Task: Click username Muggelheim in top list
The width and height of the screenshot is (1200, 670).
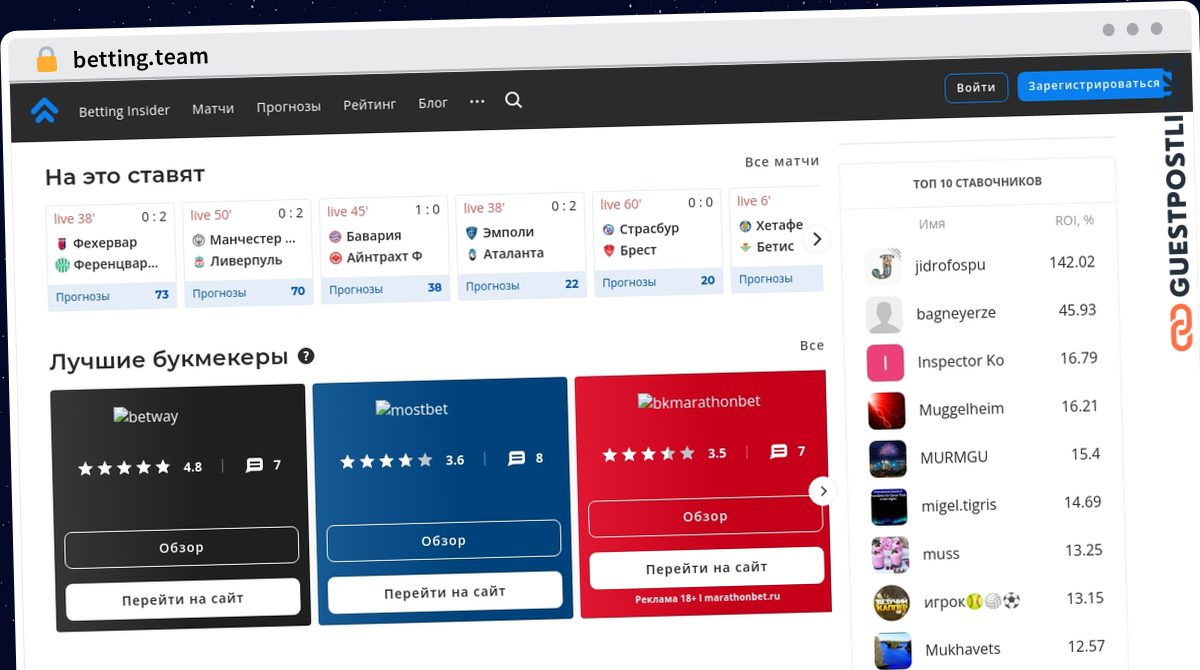Action: (x=961, y=409)
